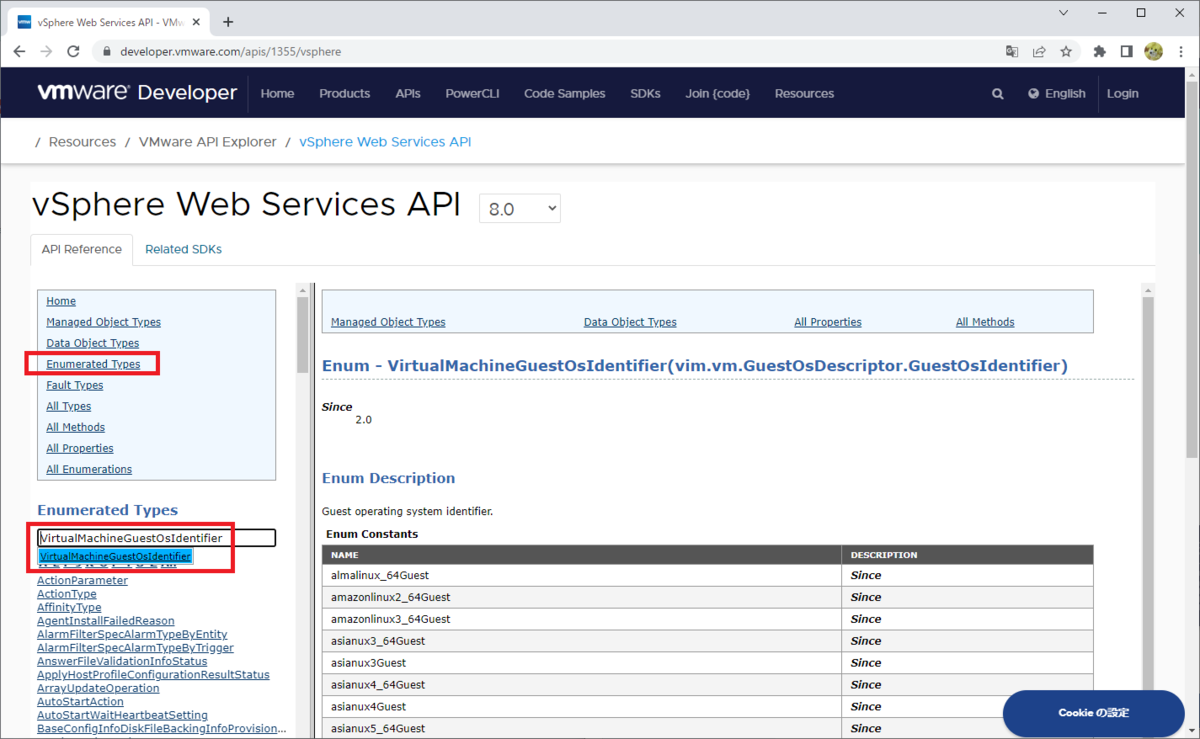Open the PowerCLI nav item
1200x739 pixels.
pos(472,93)
